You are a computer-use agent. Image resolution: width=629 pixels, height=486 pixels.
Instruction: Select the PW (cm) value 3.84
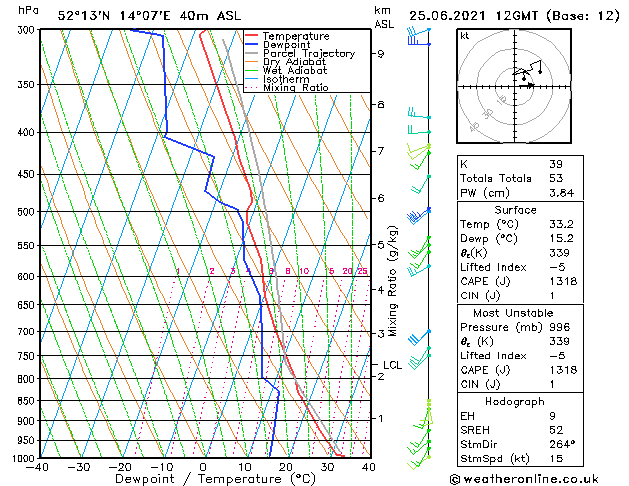pyautogui.click(x=562, y=193)
